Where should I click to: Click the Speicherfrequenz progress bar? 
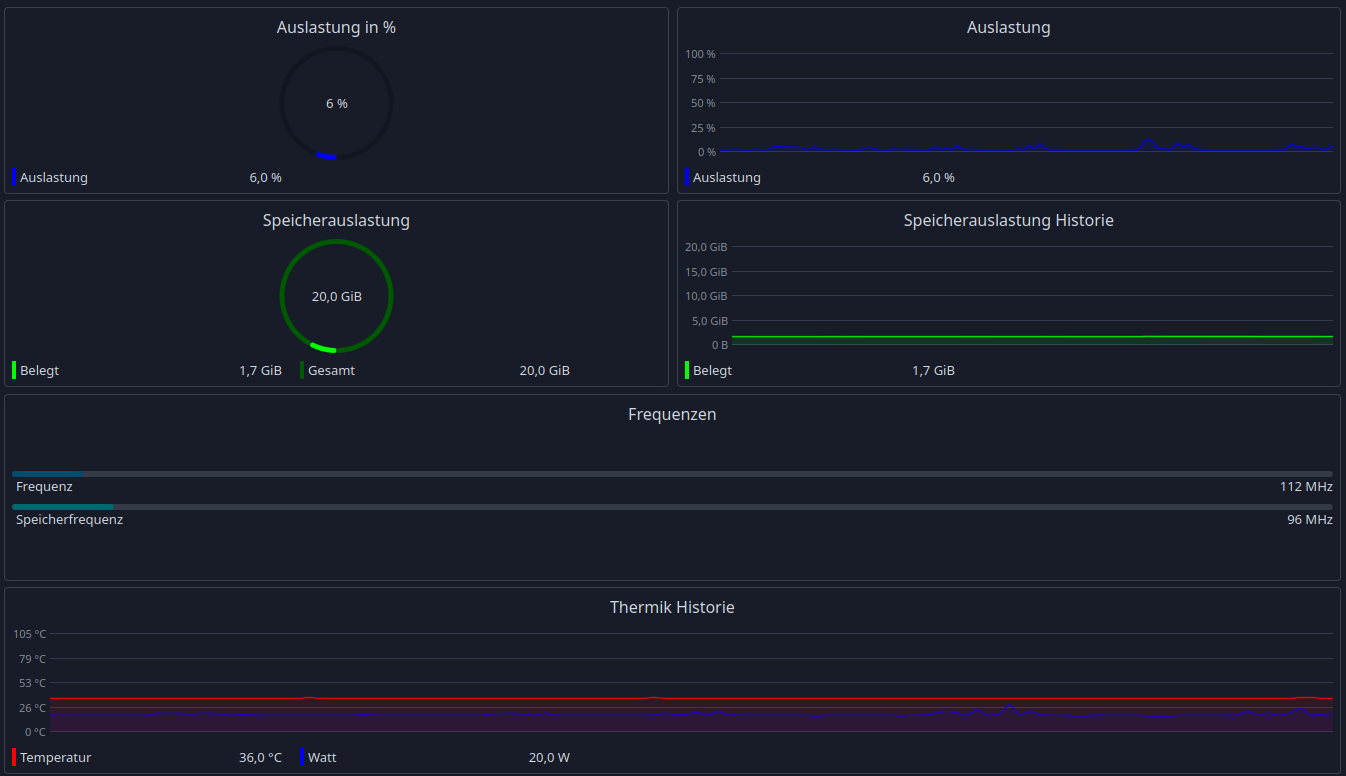pyautogui.click(x=672, y=507)
